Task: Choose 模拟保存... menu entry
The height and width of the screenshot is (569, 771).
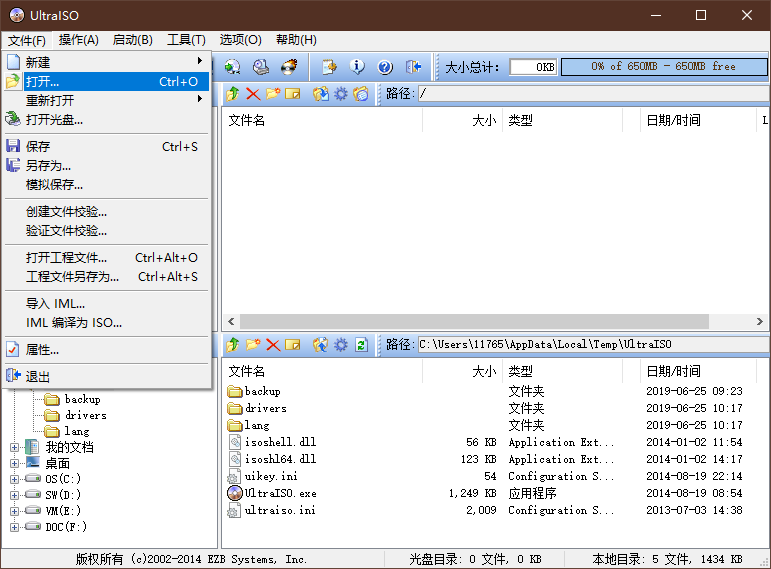Action: click(x=107, y=185)
